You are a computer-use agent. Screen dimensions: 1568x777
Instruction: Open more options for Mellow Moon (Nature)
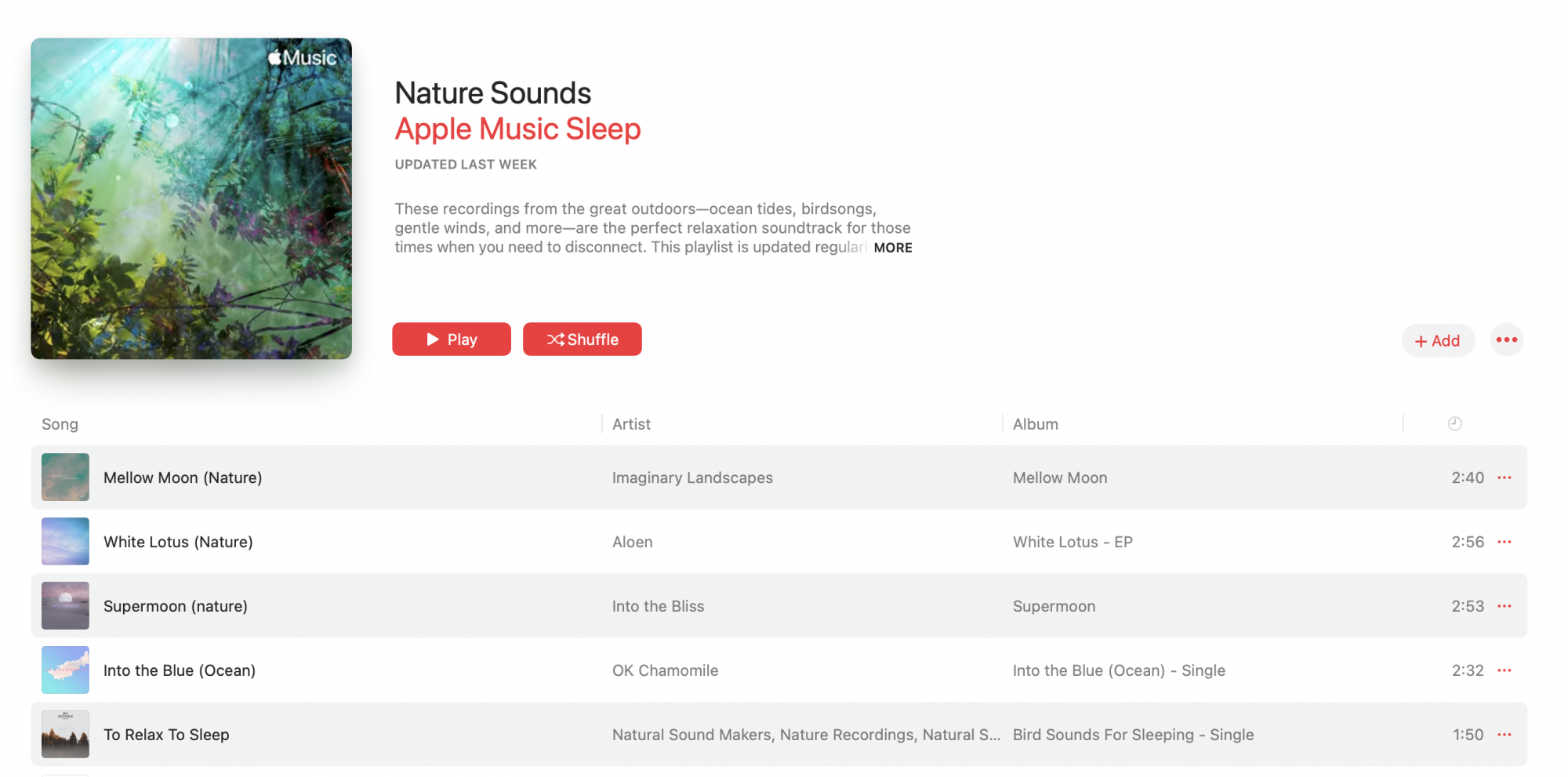pyautogui.click(x=1504, y=477)
